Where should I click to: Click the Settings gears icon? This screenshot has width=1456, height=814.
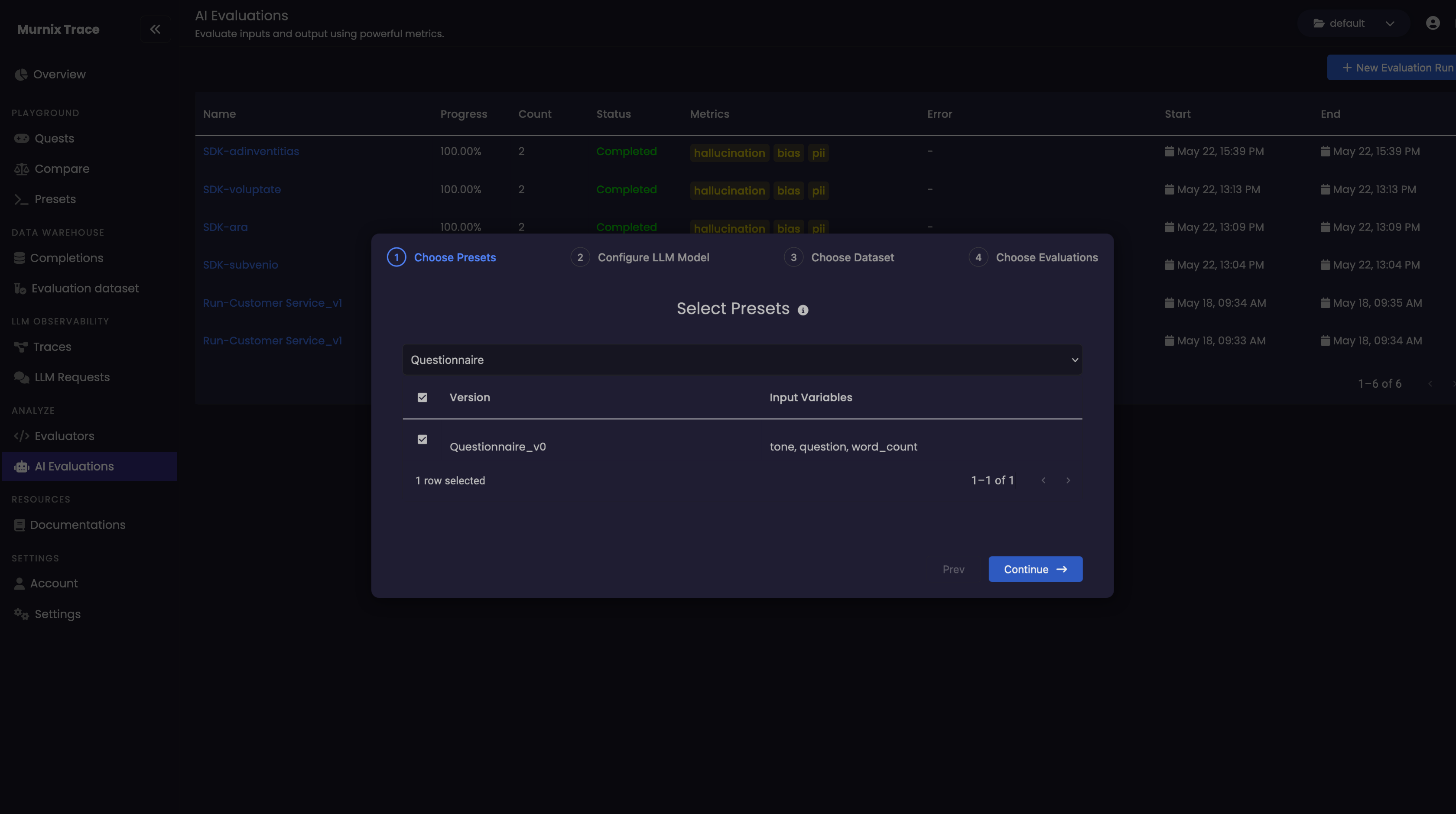coord(22,614)
